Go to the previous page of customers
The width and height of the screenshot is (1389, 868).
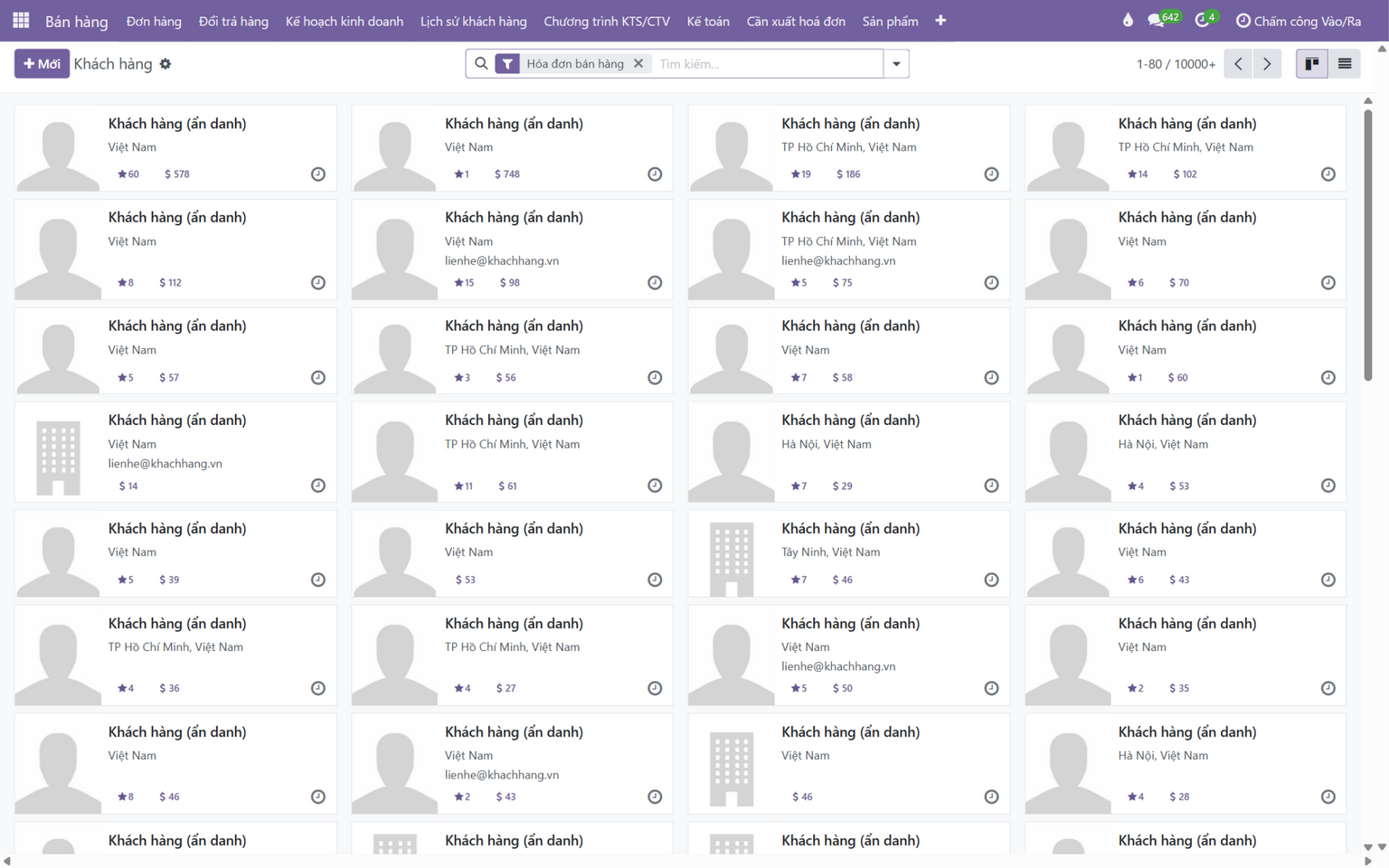(1238, 63)
